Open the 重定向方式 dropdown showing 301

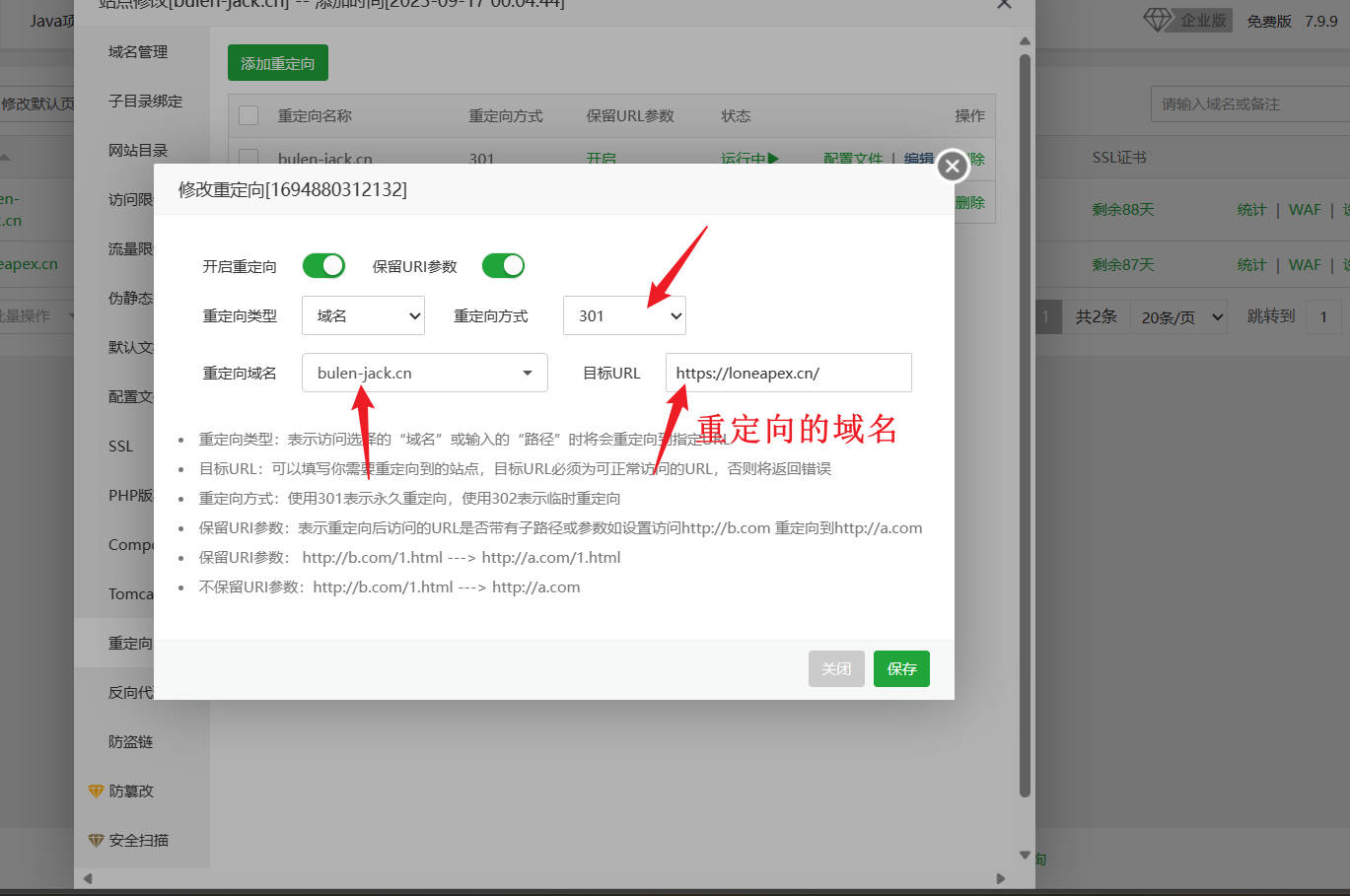(x=624, y=316)
